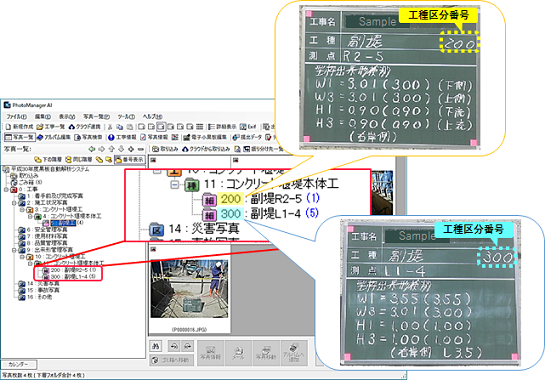The height and width of the screenshot is (380, 545).
Task: Select 16 : その他 folder
Action: 36,297
